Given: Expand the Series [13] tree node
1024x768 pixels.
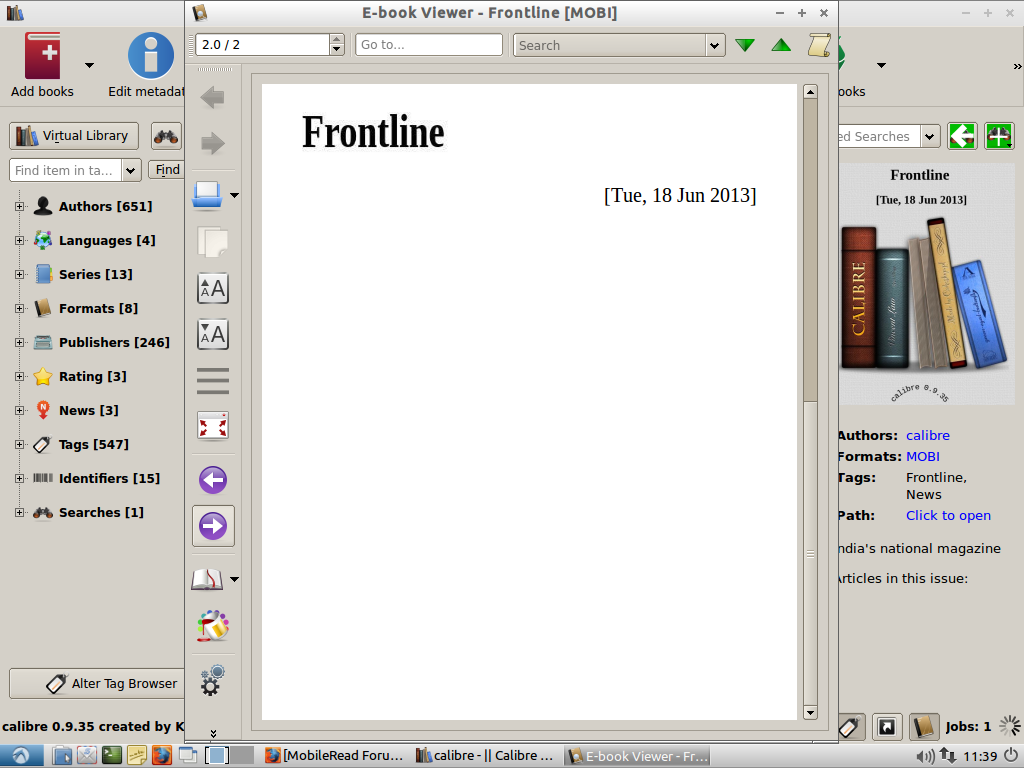Looking at the screenshot, I should [x=20, y=274].
